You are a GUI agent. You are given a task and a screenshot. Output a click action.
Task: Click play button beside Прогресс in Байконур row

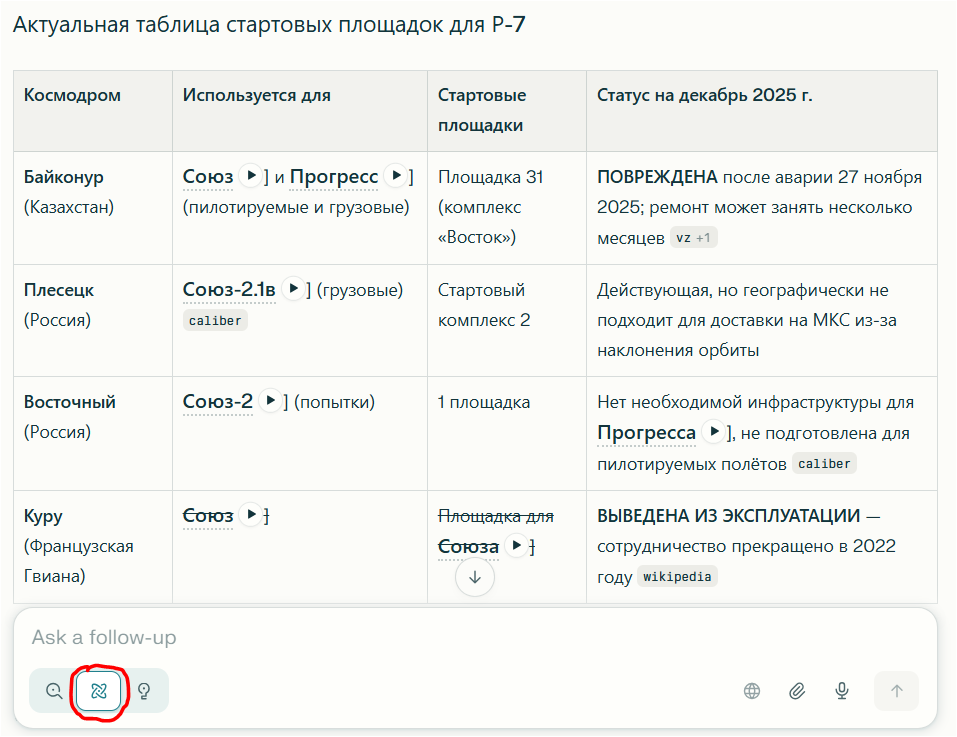396,176
